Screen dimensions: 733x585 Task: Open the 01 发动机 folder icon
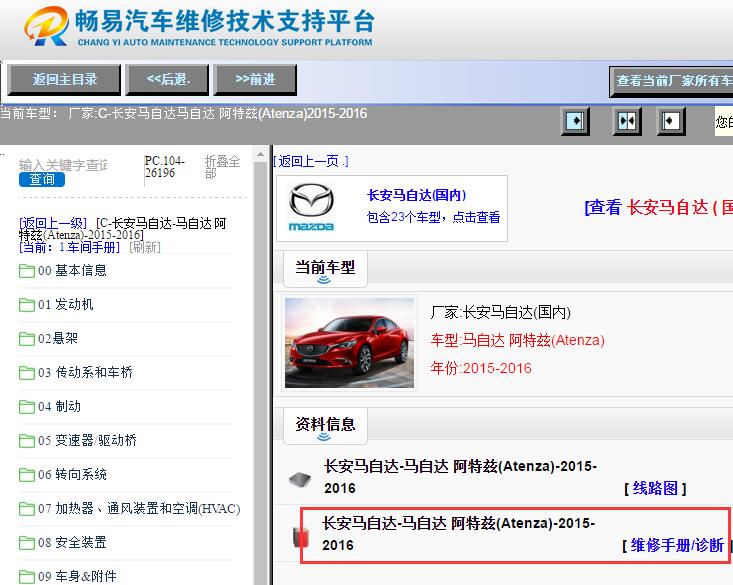click(x=27, y=305)
